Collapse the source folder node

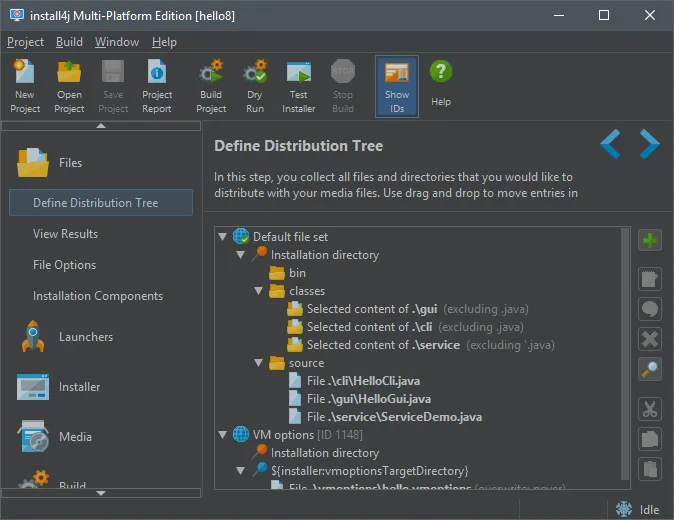click(x=258, y=363)
